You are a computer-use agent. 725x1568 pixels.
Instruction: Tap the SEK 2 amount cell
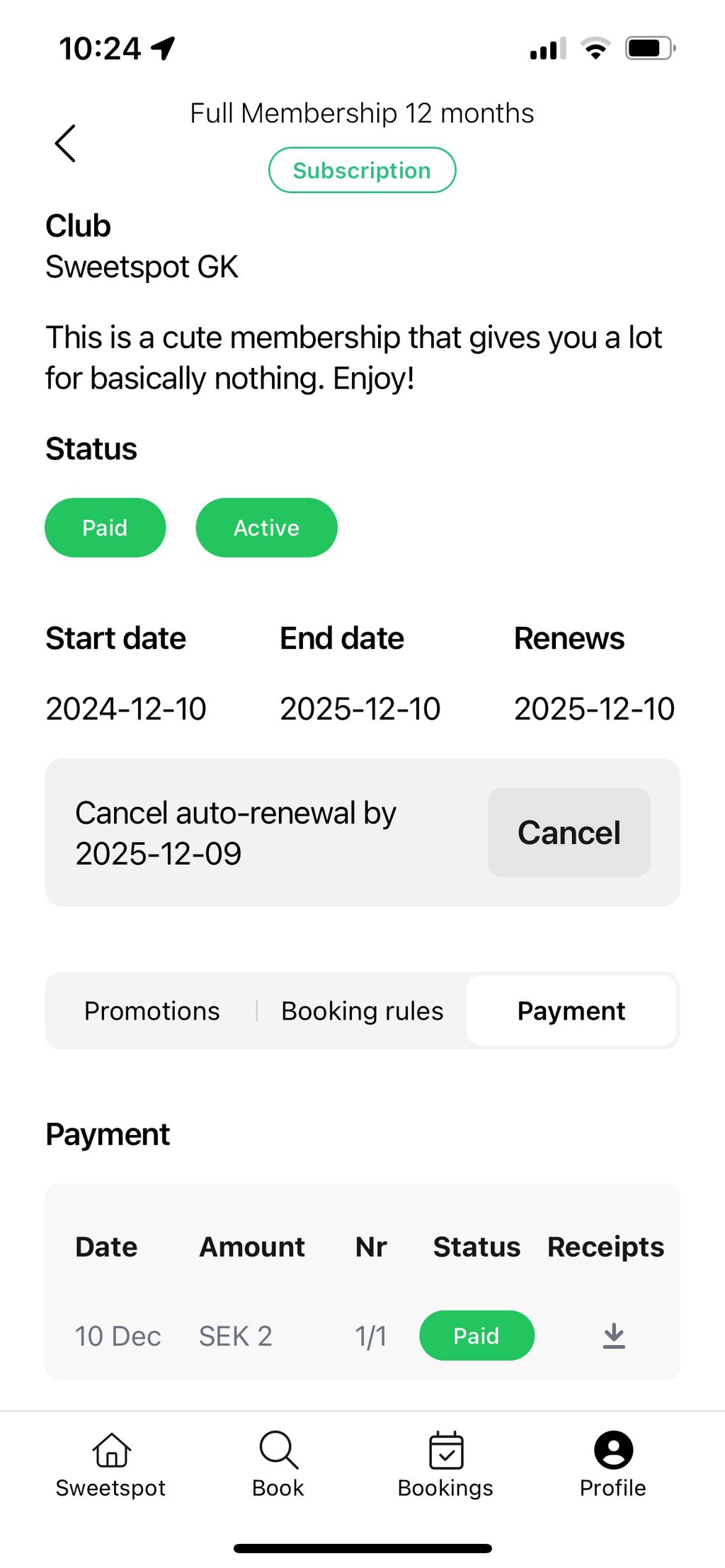236,1336
